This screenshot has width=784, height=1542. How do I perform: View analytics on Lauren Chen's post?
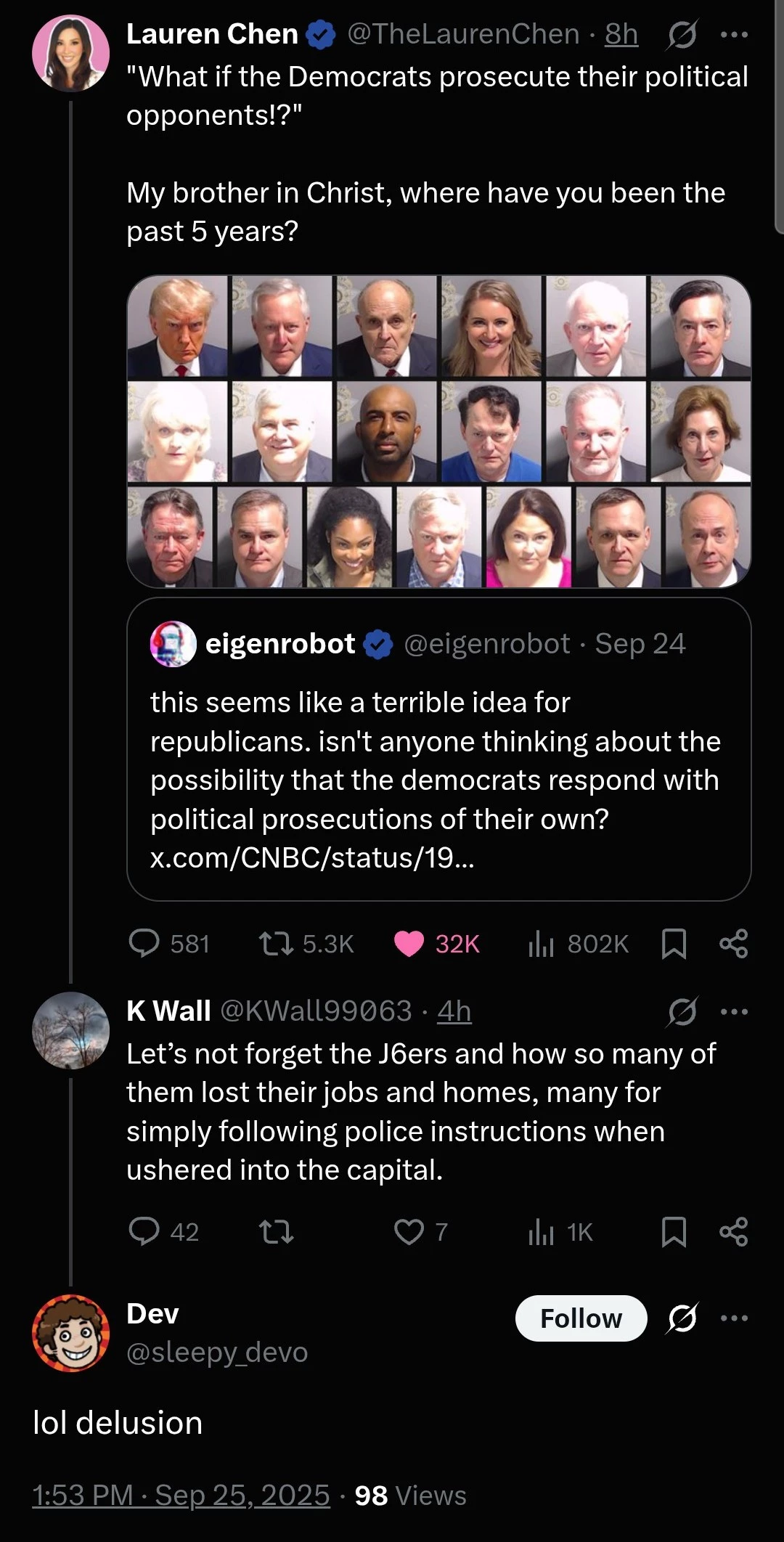[x=541, y=944]
